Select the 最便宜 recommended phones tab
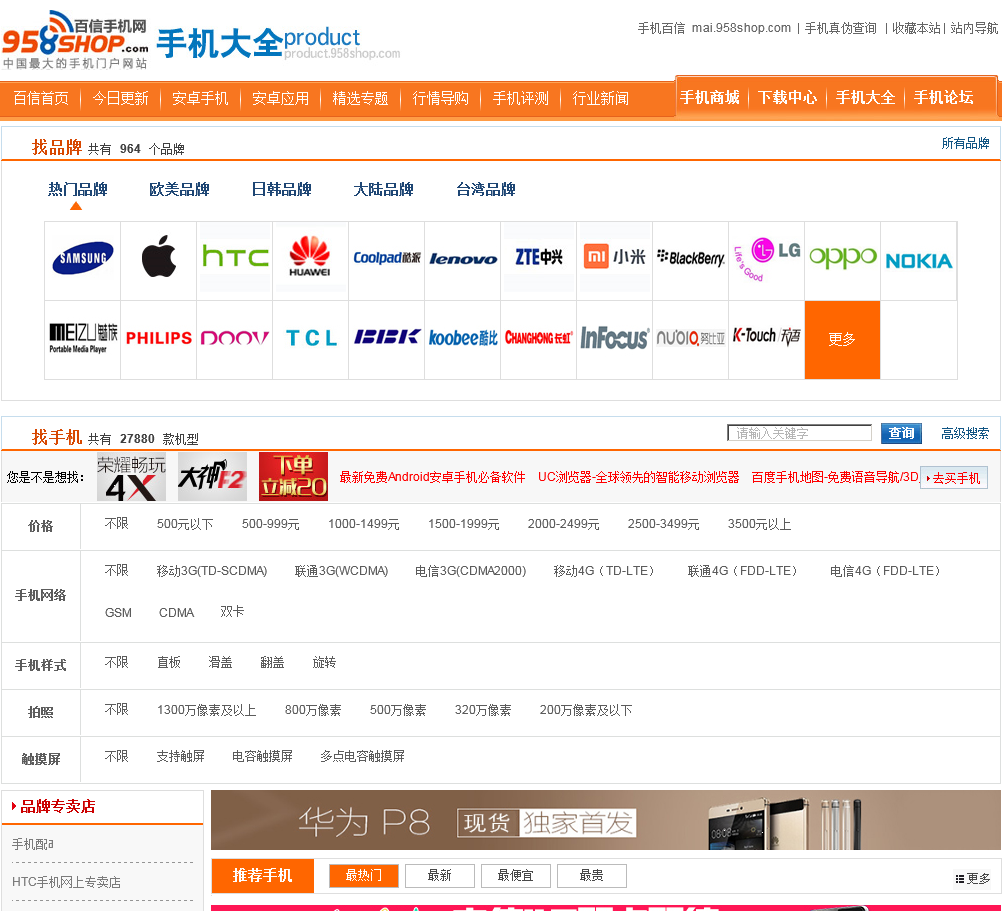 click(516, 876)
